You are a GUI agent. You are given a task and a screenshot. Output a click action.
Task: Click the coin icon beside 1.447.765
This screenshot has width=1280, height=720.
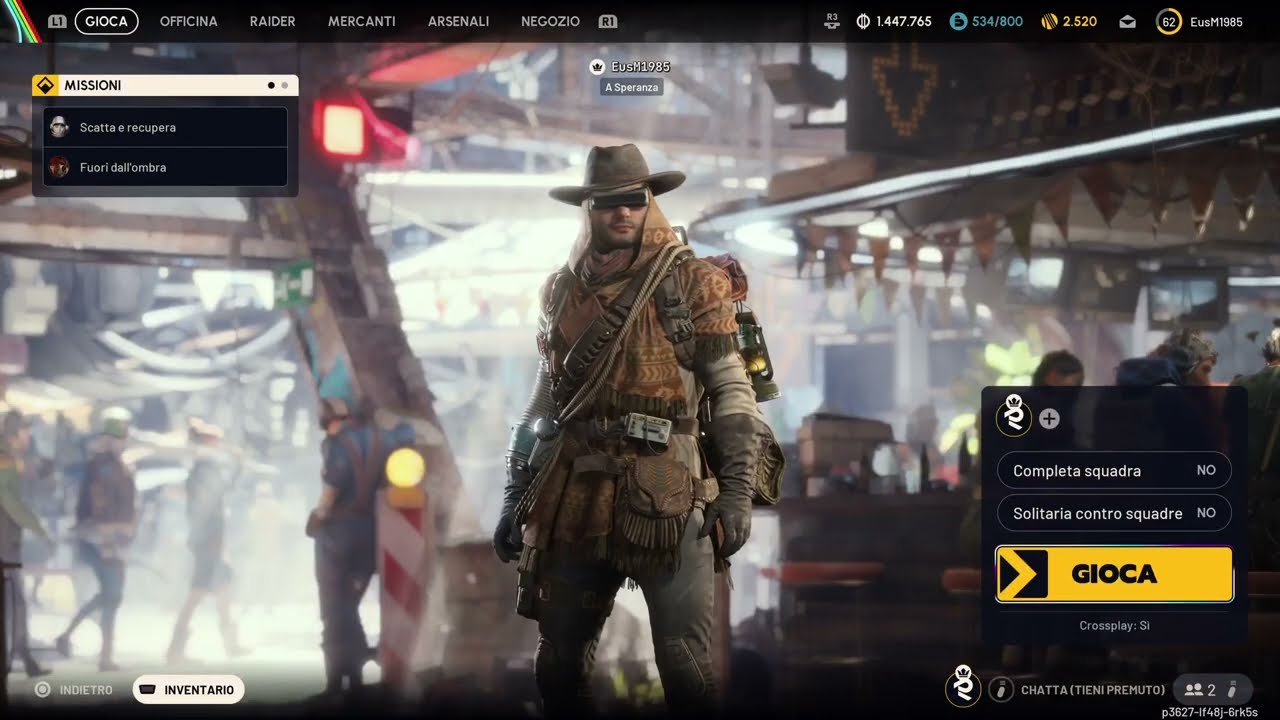pyautogui.click(x=864, y=21)
